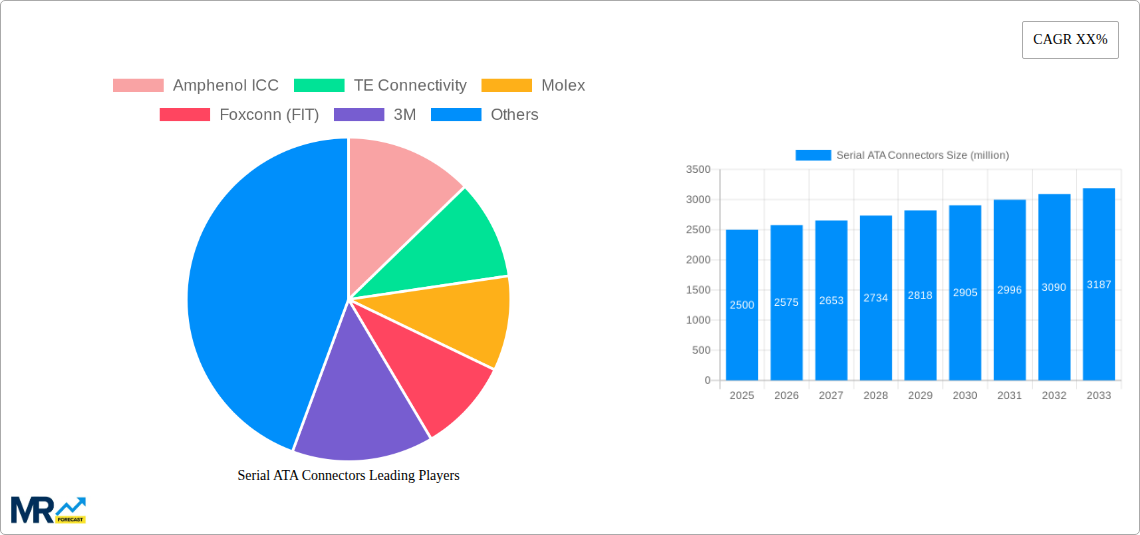Toggle the Others legend swatch
Screen dimensions: 1140x535
(456, 115)
